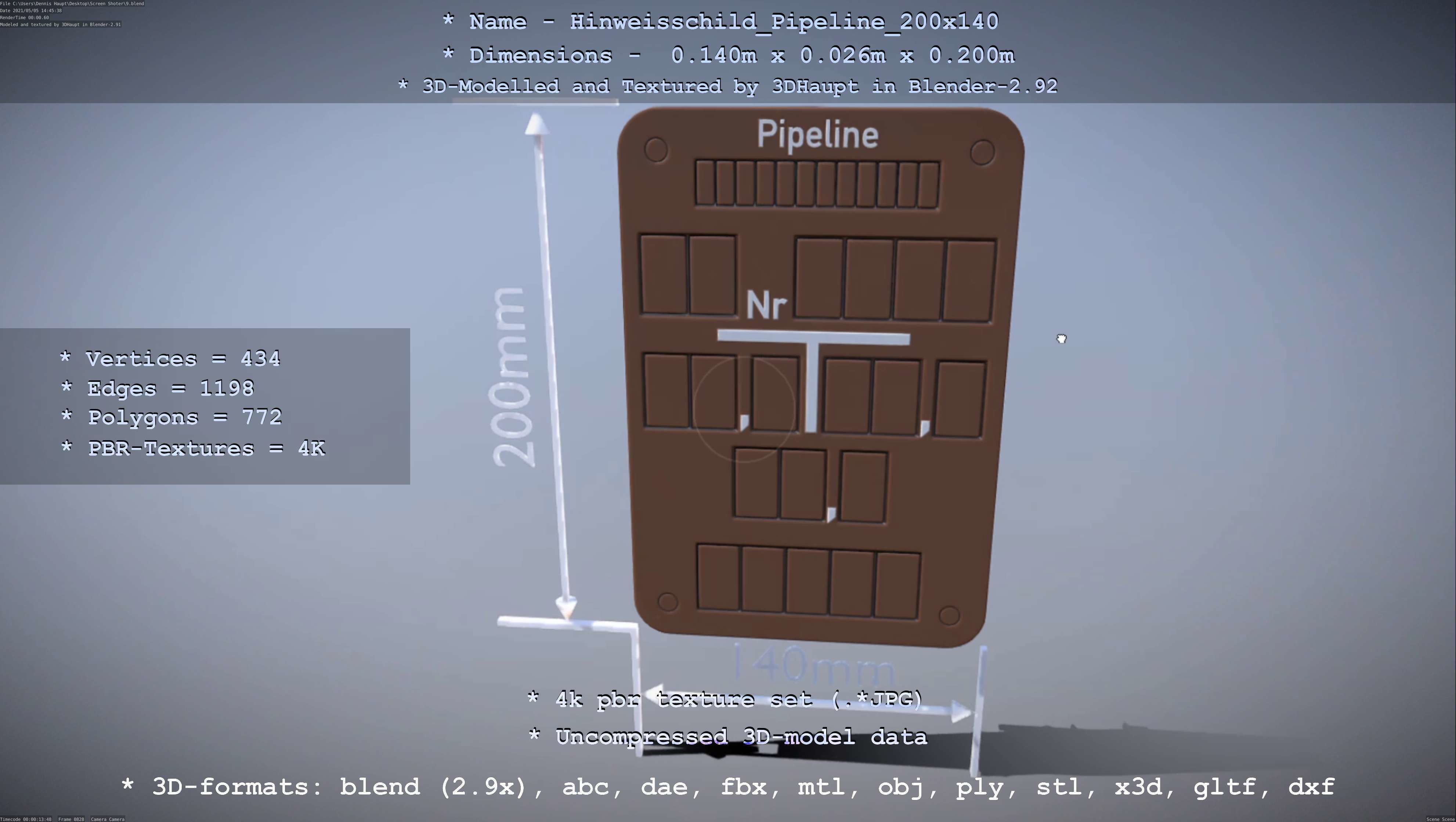
Task: Click the Modeled and textured by 3DHaupt stamp
Action: coord(61,24)
